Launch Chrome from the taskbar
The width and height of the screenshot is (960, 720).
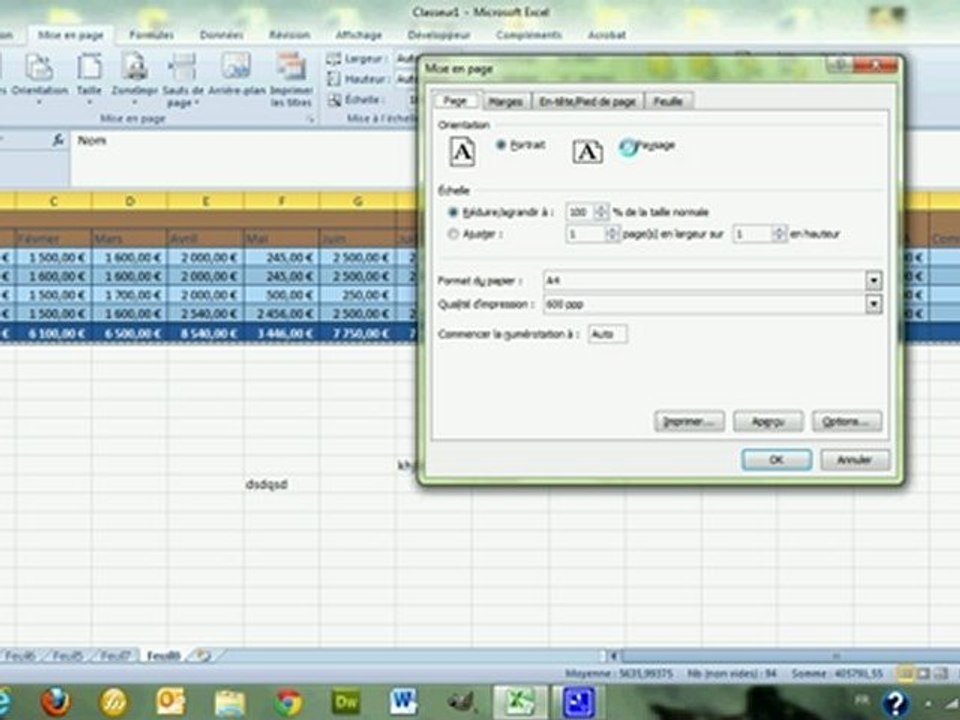287,702
